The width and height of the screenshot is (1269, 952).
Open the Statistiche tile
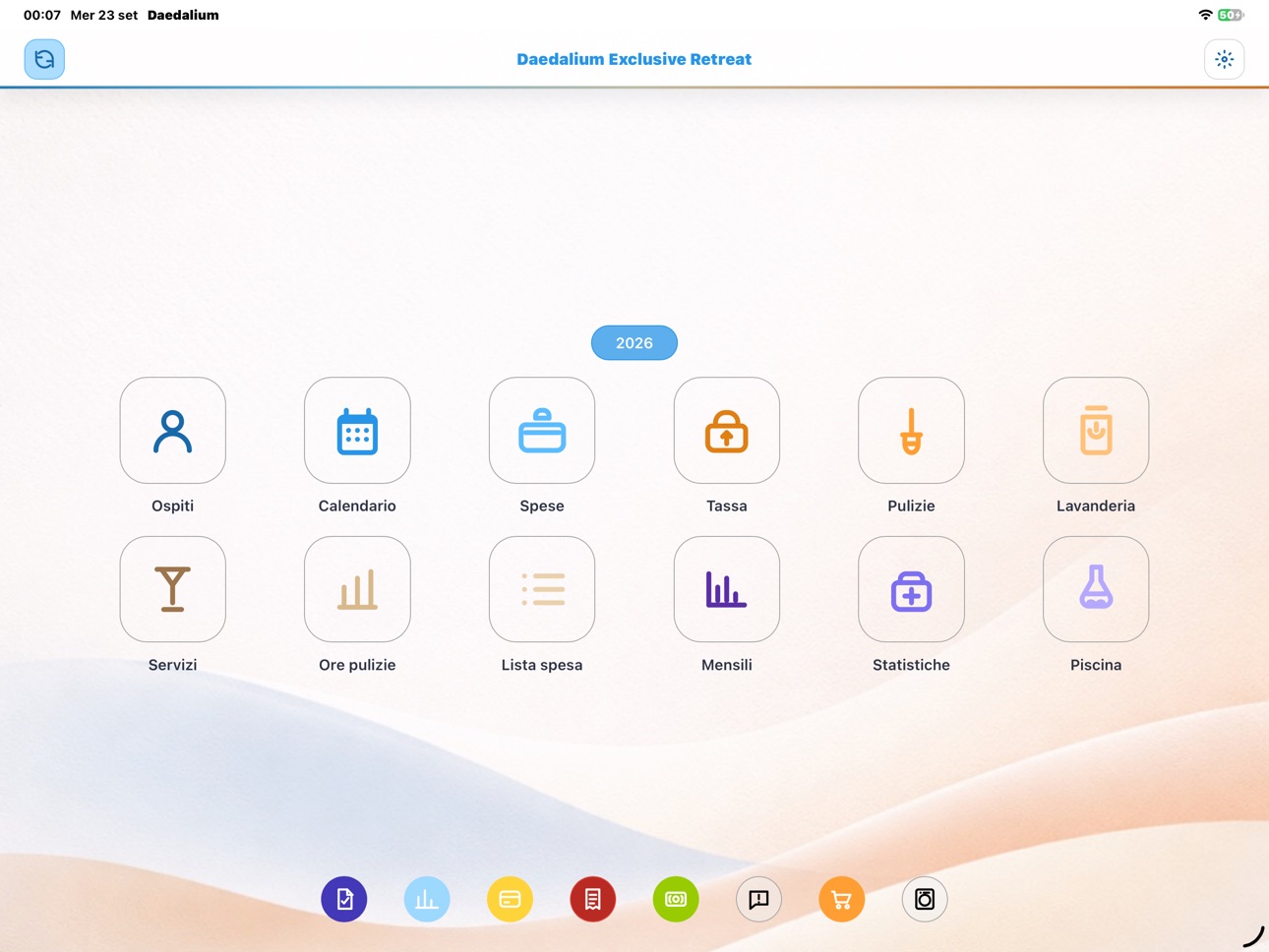point(911,589)
